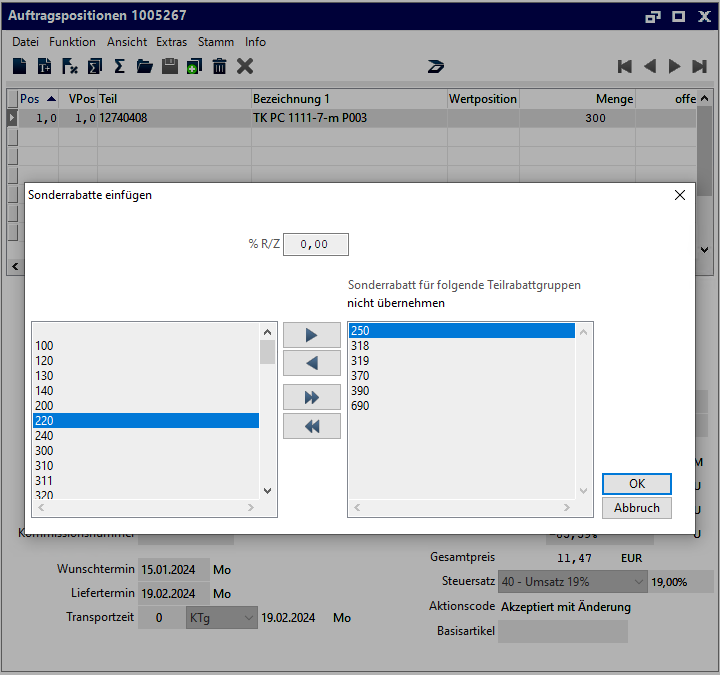Click the Liefertermin date field 19.02.2024
The width and height of the screenshot is (720, 675).
pos(174,594)
